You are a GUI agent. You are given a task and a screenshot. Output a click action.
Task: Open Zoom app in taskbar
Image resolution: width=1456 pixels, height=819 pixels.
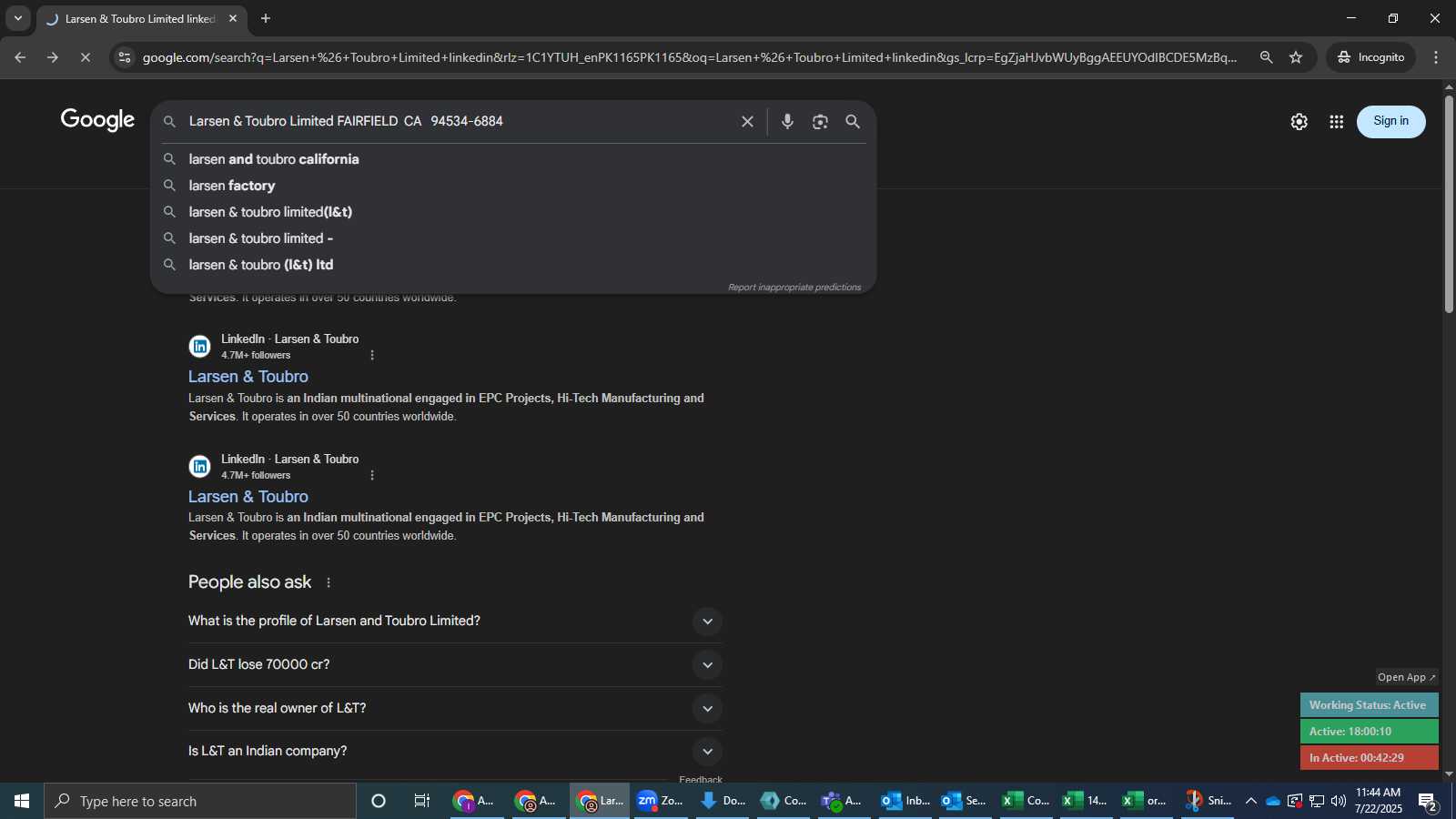point(661,801)
